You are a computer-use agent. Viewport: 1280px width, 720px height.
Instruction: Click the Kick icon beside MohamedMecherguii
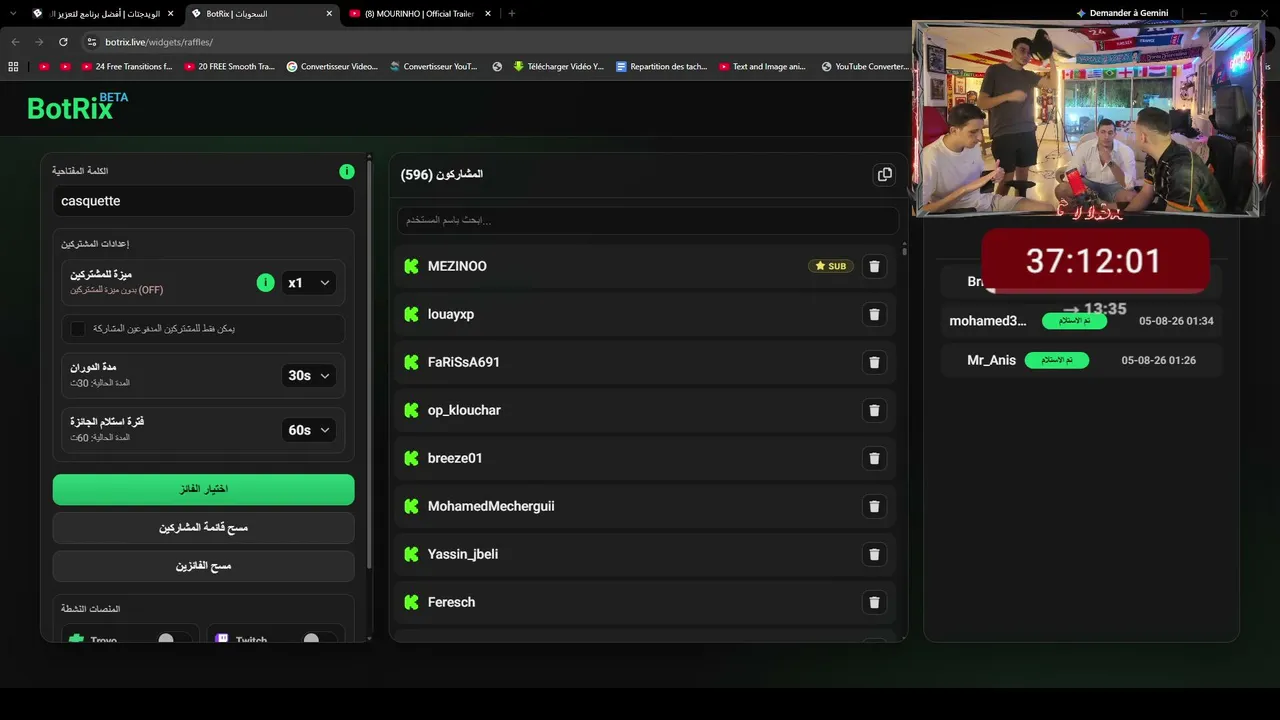click(411, 506)
